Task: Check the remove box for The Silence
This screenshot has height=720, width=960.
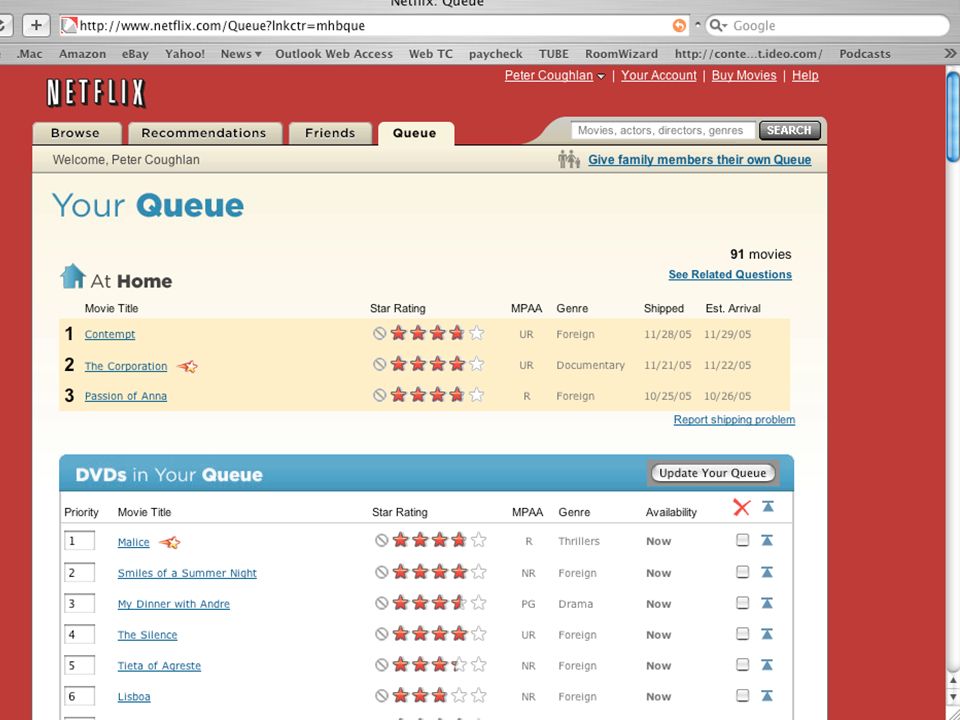Action: (743, 634)
